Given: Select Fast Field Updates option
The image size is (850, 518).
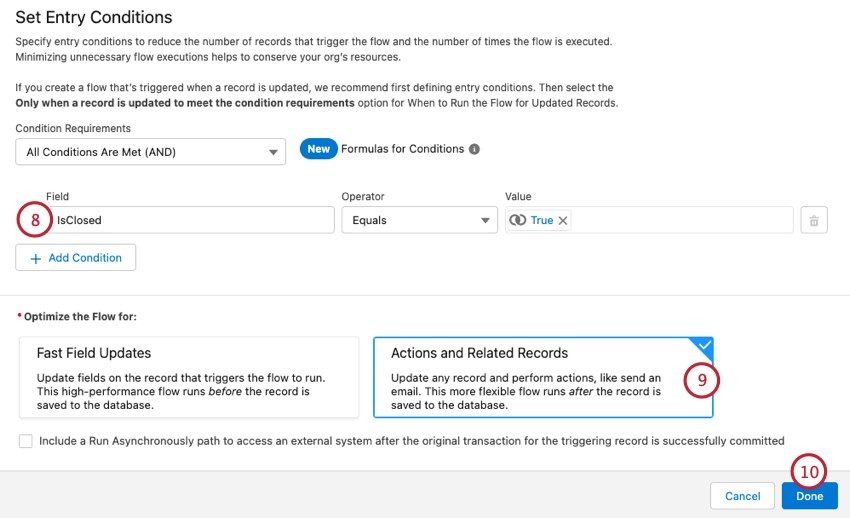Looking at the screenshot, I should 188,376.
